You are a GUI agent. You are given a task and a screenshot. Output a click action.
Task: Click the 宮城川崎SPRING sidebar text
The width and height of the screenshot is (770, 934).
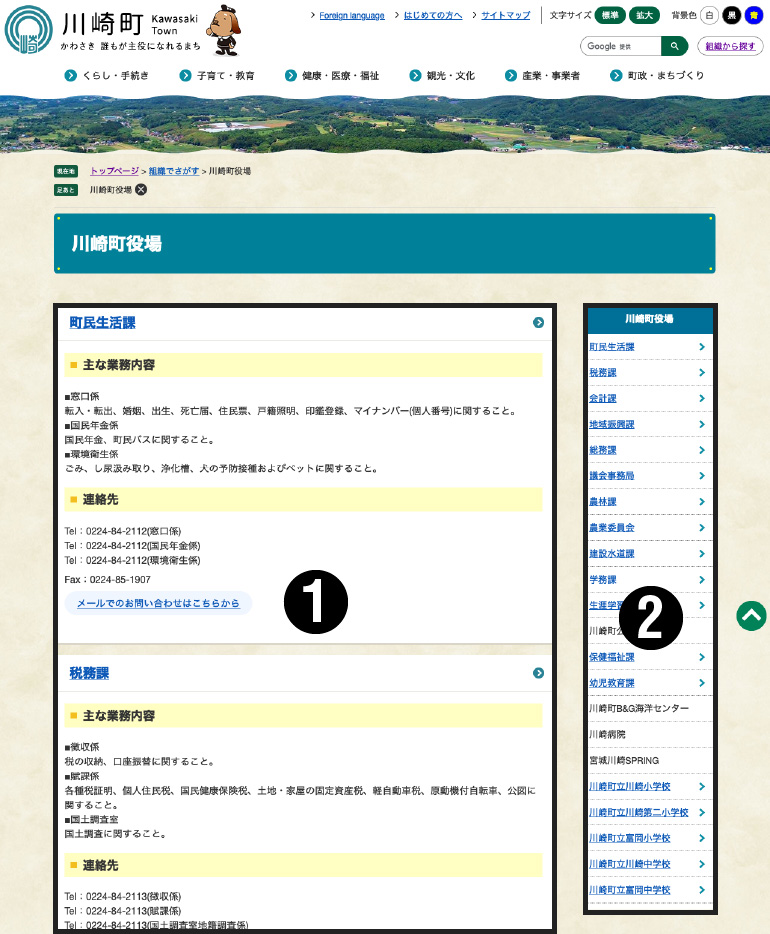(624, 761)
